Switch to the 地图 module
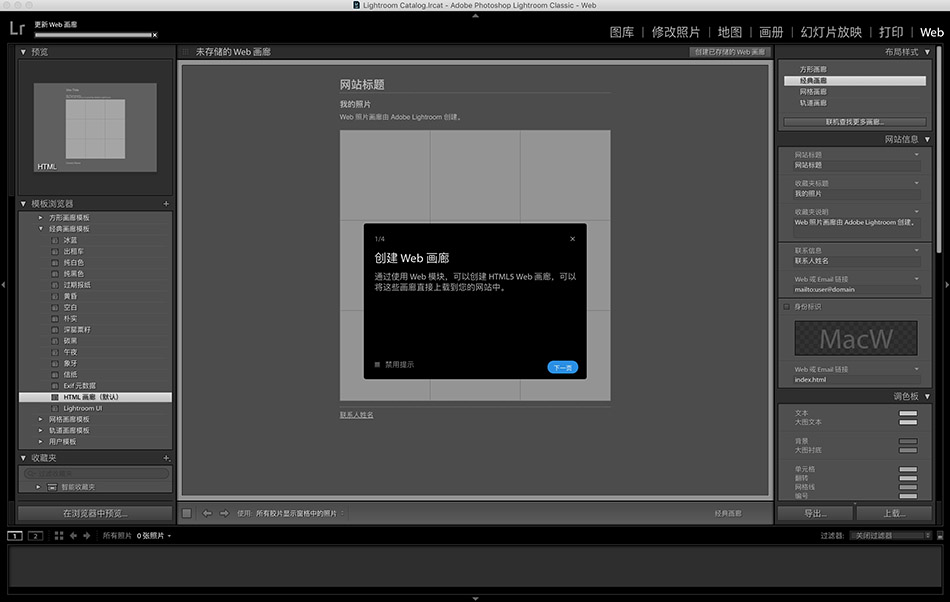The width and height of the screenshot is (950, 602). pyautogui.click(x=729, y=32)
